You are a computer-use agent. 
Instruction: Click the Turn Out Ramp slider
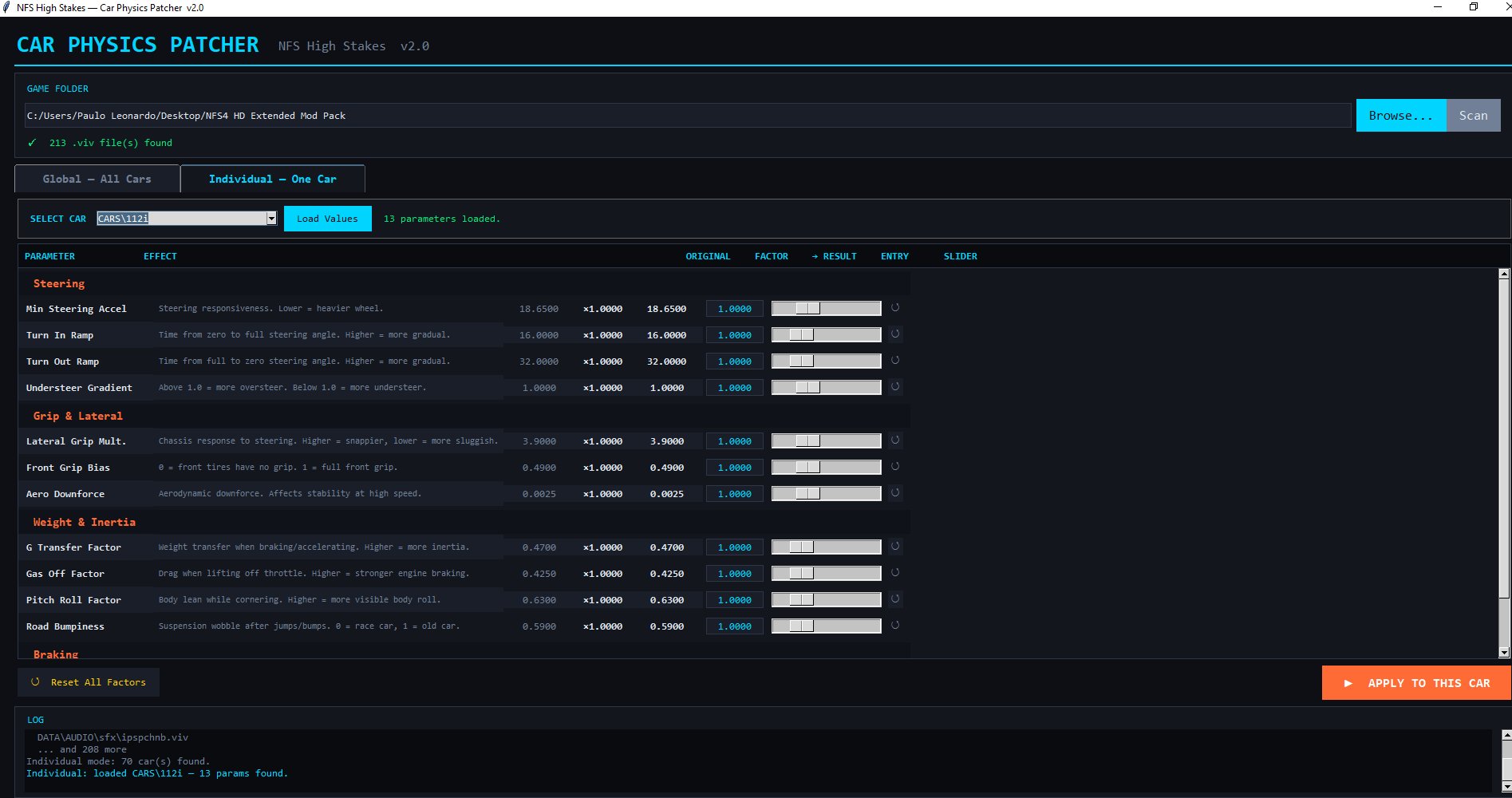point(826,361)
